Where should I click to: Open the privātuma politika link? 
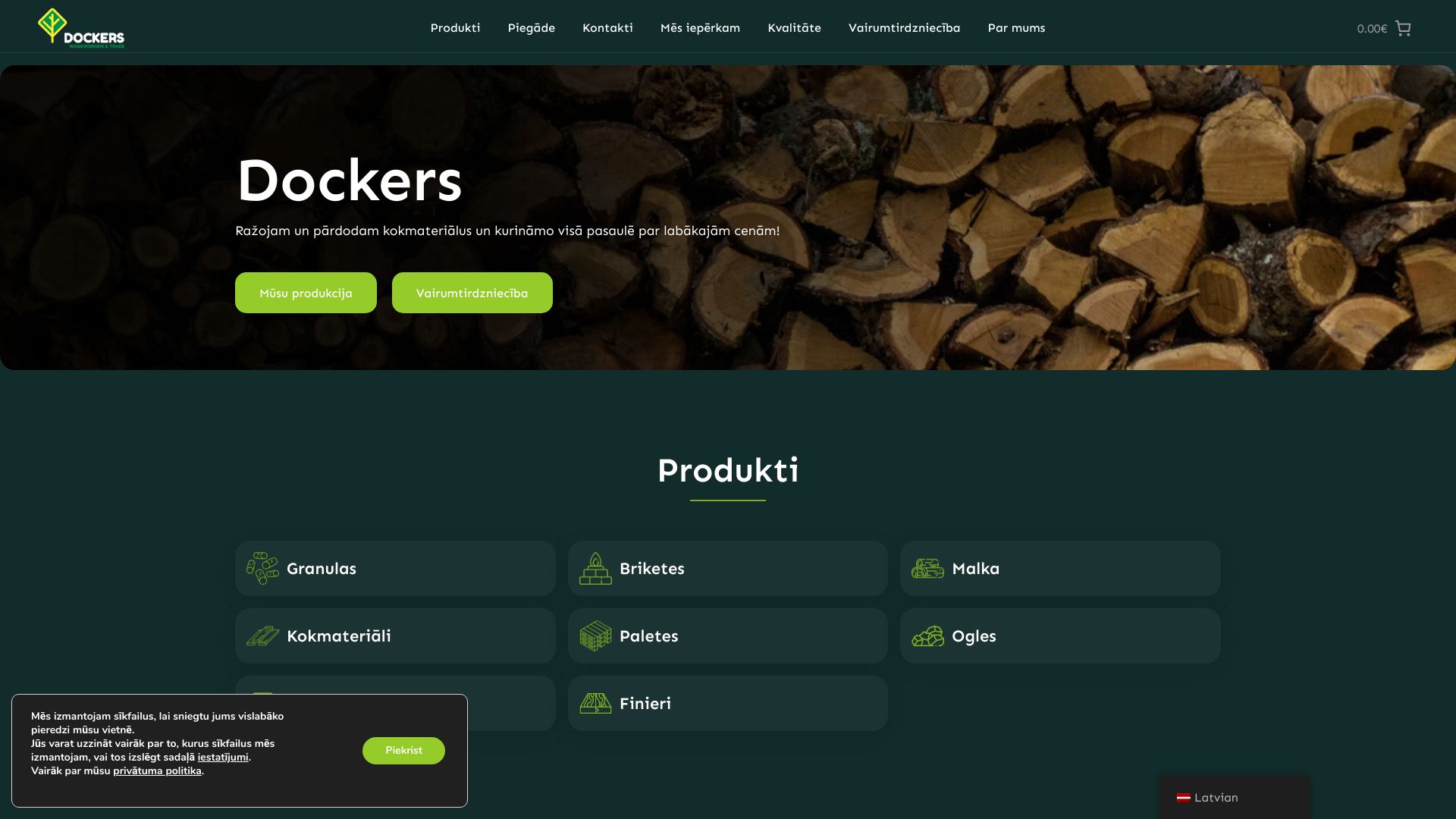[157, 771]
